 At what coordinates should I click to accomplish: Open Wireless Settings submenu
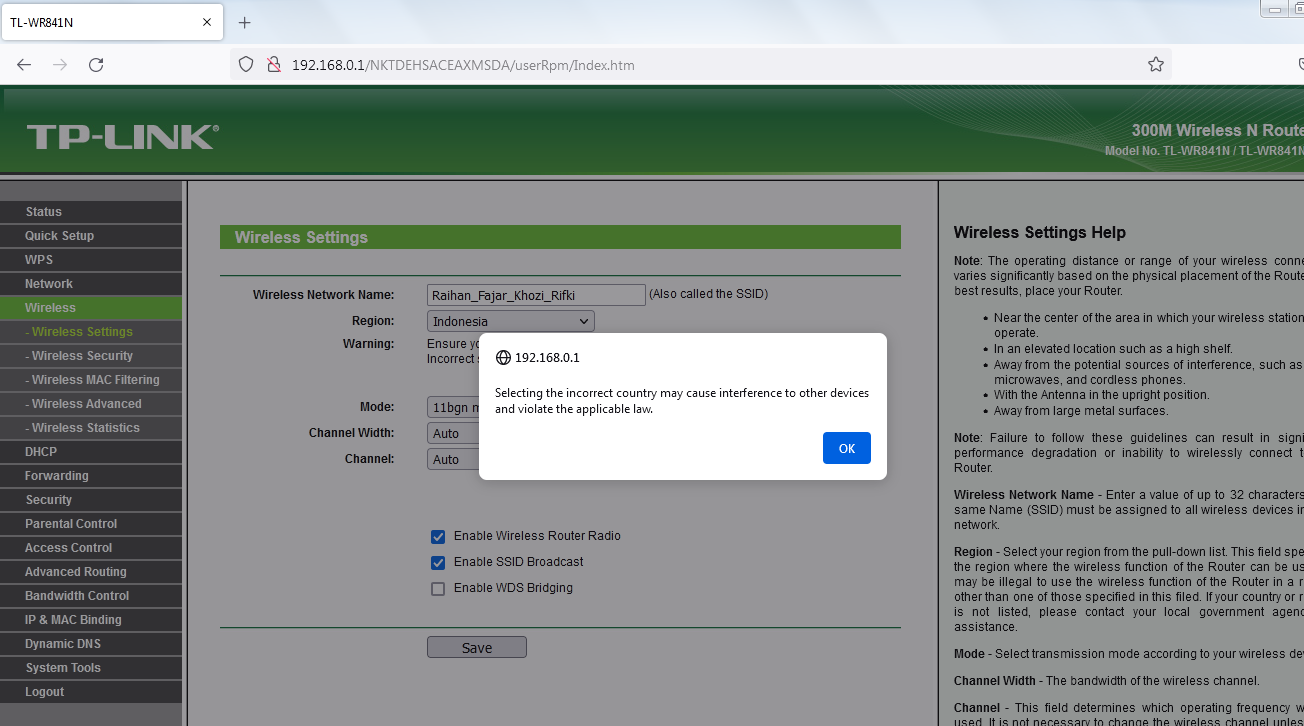pos(91,332)
